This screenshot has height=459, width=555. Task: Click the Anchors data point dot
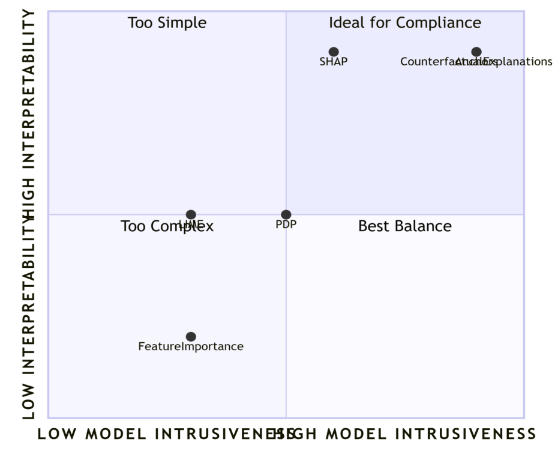[x=476, y=52]
